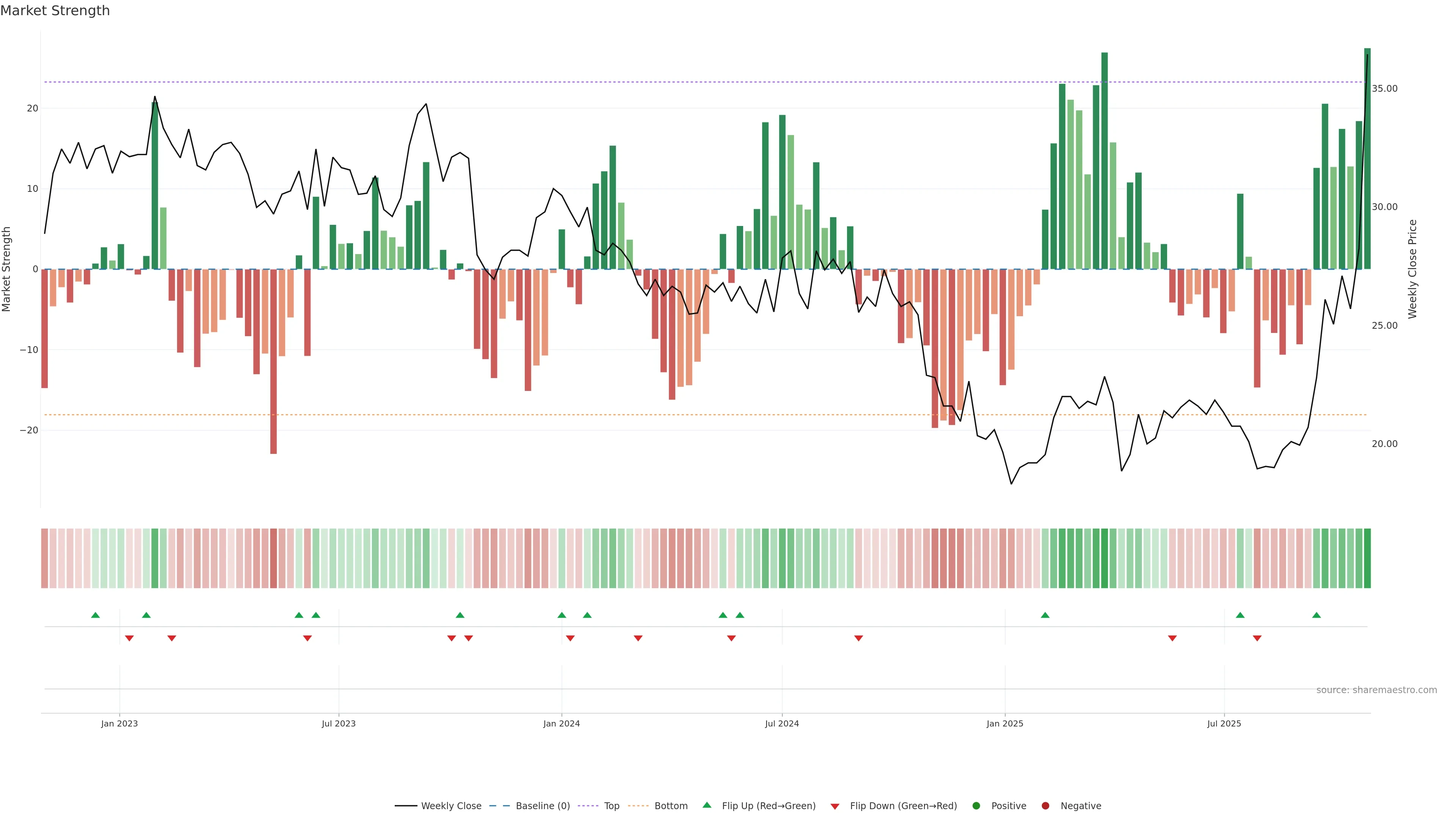This screenshot has width=1456, height=819.
Task: Click the darkest green heatmap cell at far right
Action: click(x=1367, y=559)
